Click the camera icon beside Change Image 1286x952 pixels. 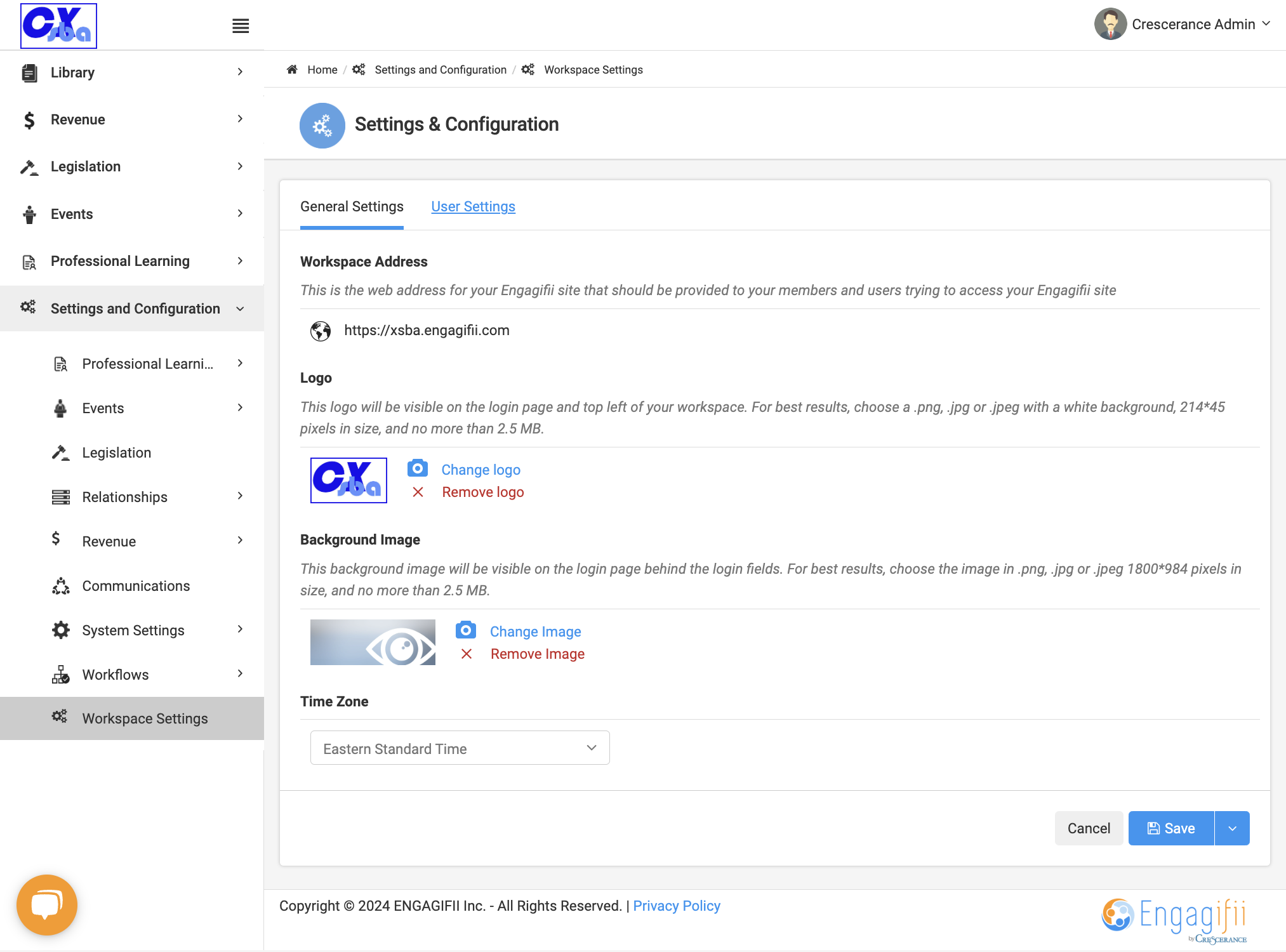point(465,630)
